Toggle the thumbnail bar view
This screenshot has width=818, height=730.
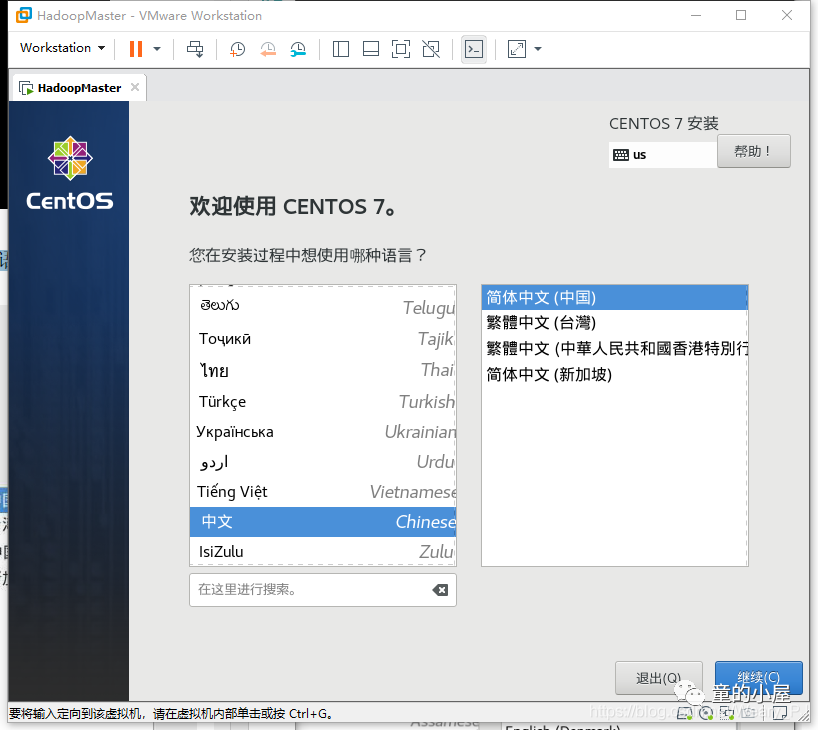pos(371,49)
